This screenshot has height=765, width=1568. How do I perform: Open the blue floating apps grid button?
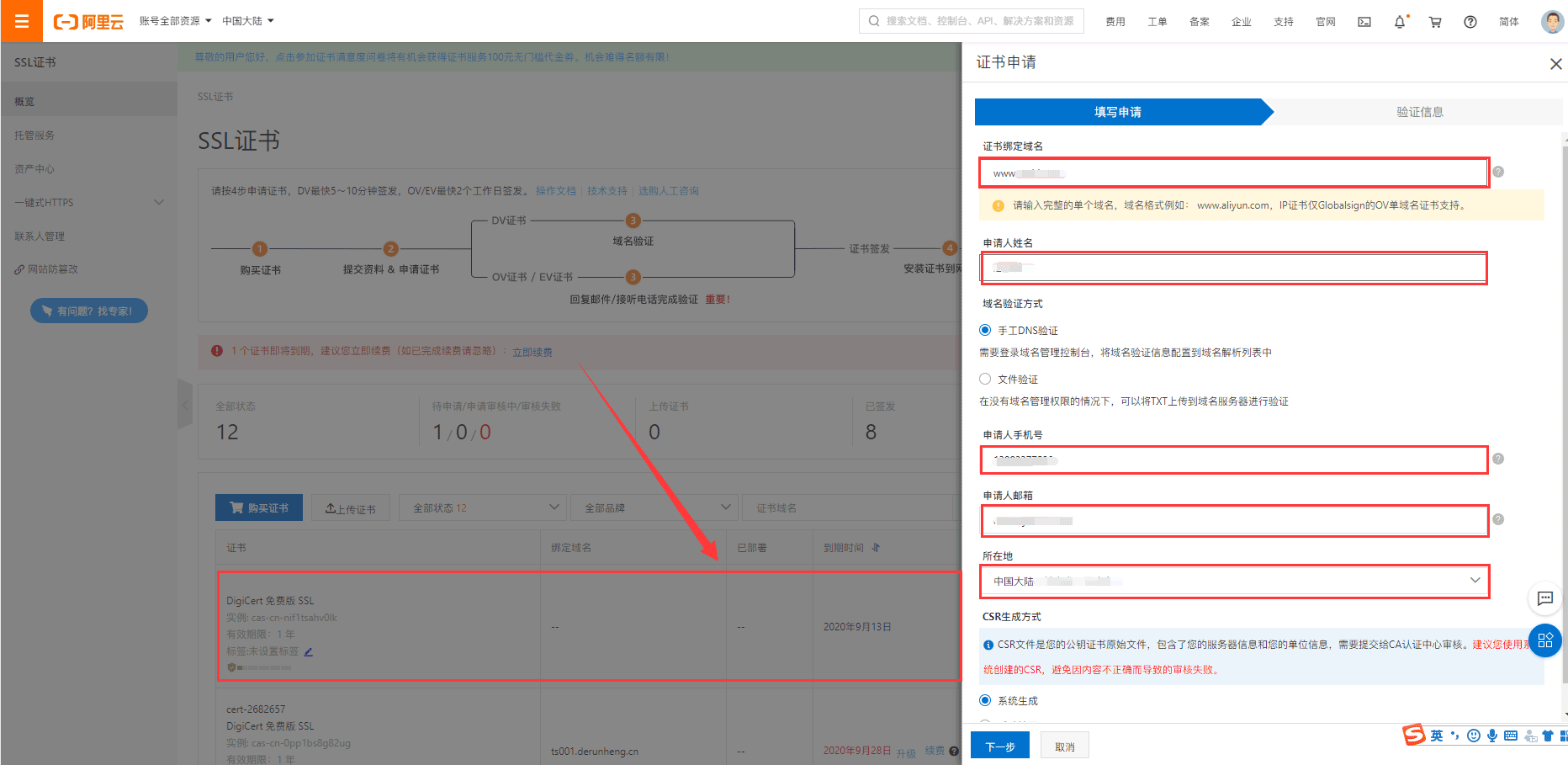click(x=1545, y=641)
